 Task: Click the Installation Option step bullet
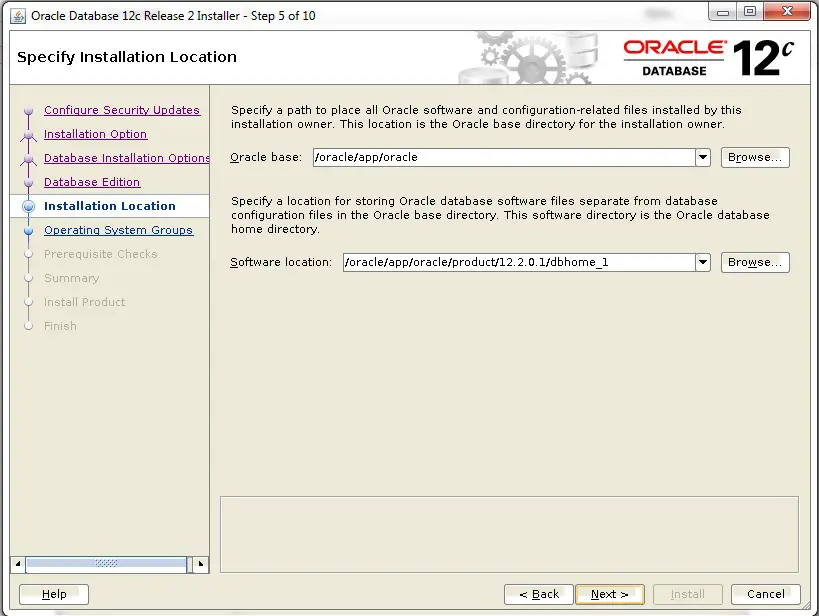[x=29, y=135]
